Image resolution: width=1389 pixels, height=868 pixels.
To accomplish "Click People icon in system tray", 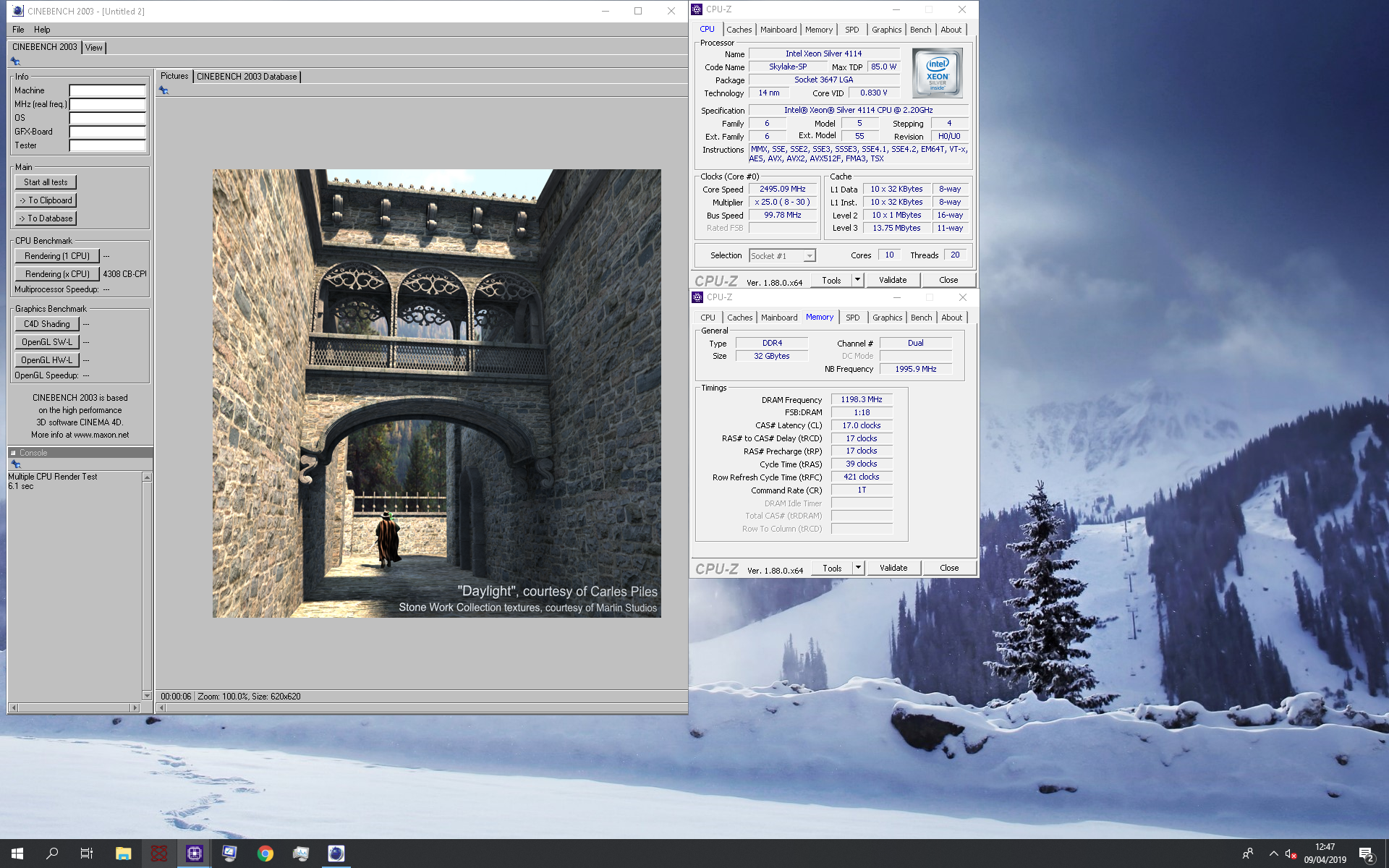I will tap(1248, 854).
